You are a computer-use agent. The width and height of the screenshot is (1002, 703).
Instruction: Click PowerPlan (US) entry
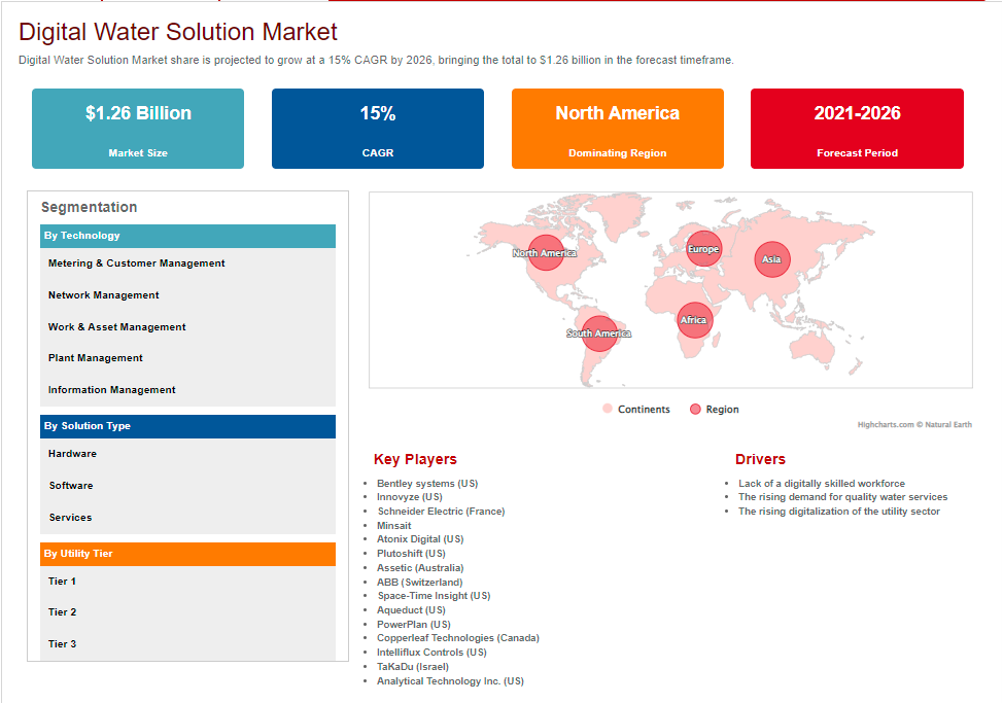[413, 624]
